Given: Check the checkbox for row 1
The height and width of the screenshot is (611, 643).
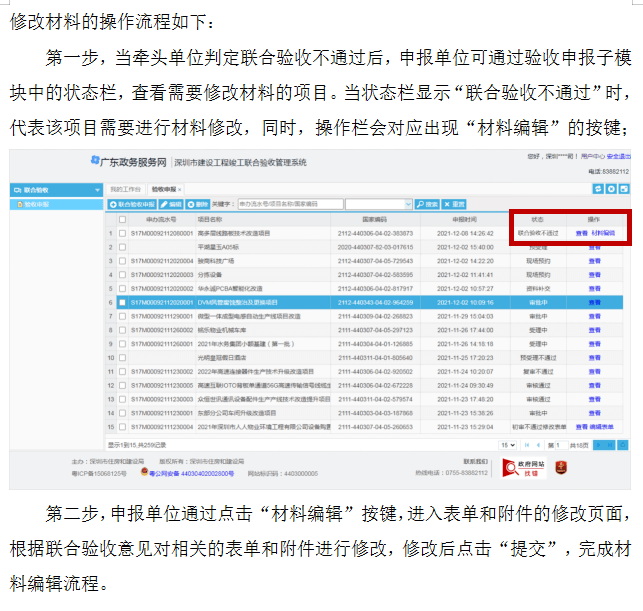Looking at the screenshot, I should coord(122,232).
